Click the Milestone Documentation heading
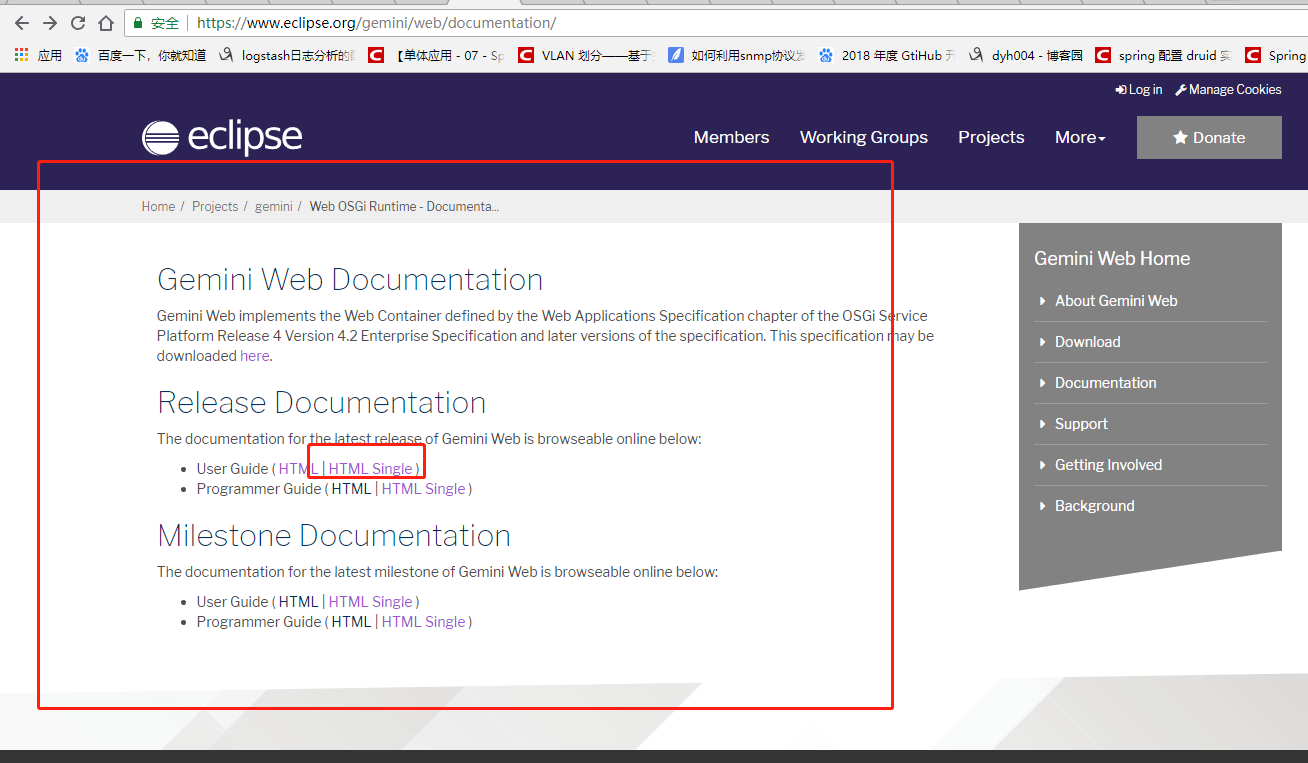Viewport: 1308px width, 763px height. pos(334,536)
